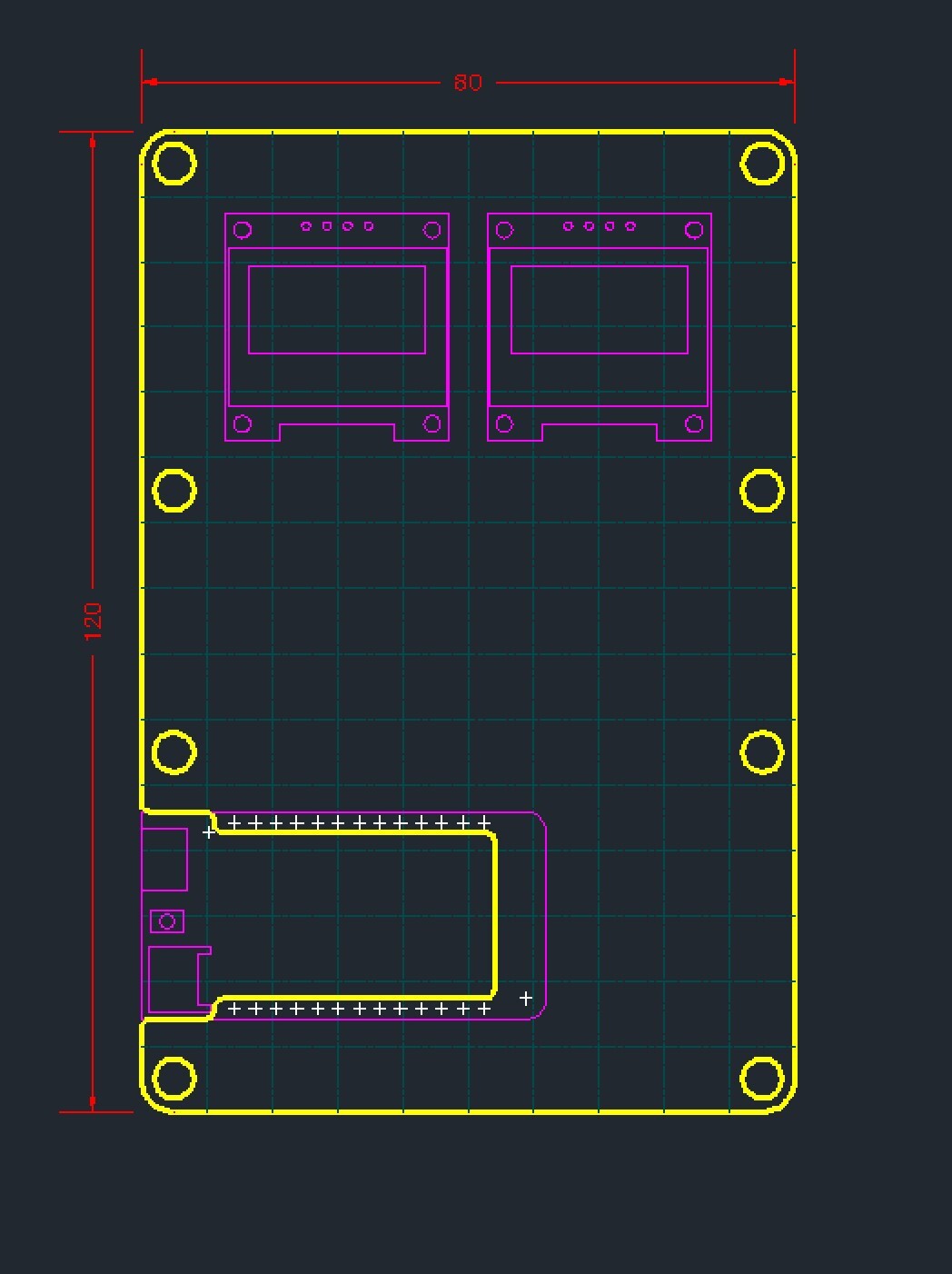
Task: Click inside the left OLED screen rectangle
Action: pos(337,310)
